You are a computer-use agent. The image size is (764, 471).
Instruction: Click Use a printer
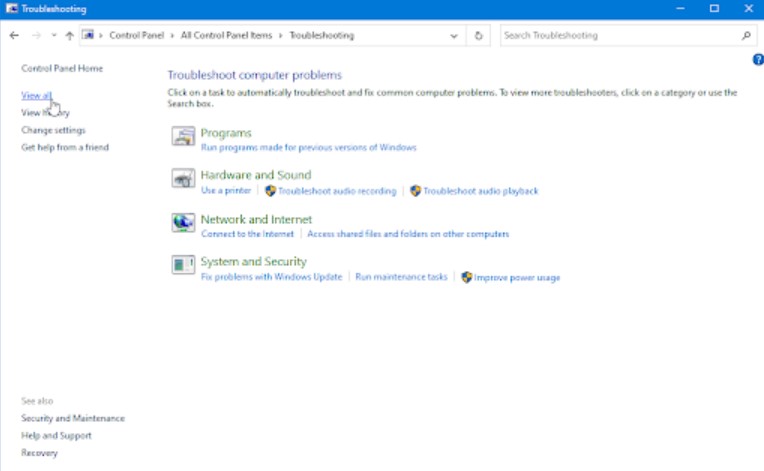tap(226, 190)
